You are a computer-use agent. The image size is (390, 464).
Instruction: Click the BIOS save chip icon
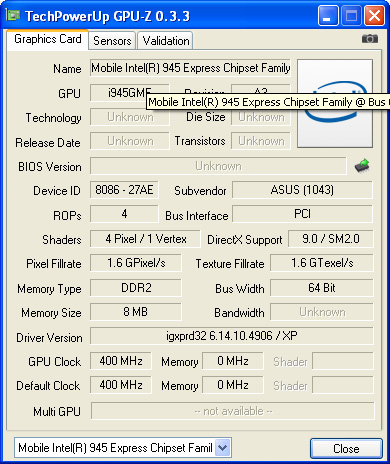click(x=362, y=166)
